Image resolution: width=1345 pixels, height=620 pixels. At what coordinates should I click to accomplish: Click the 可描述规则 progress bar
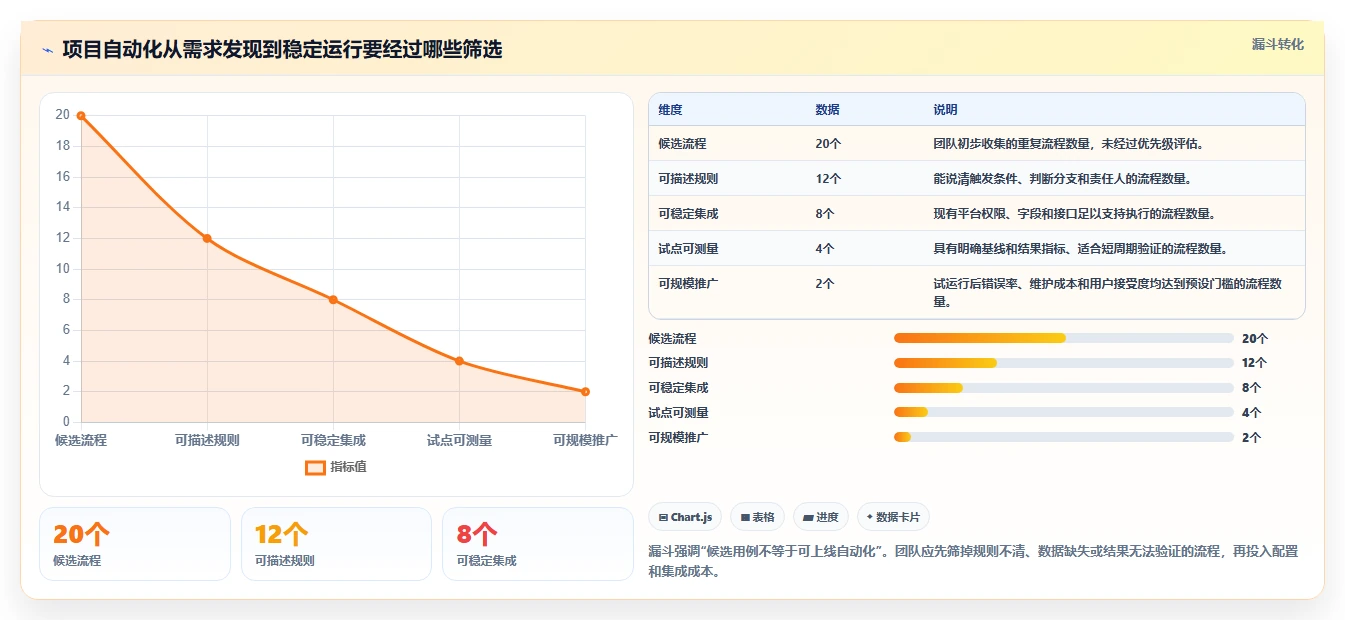tap(1063, 363)
